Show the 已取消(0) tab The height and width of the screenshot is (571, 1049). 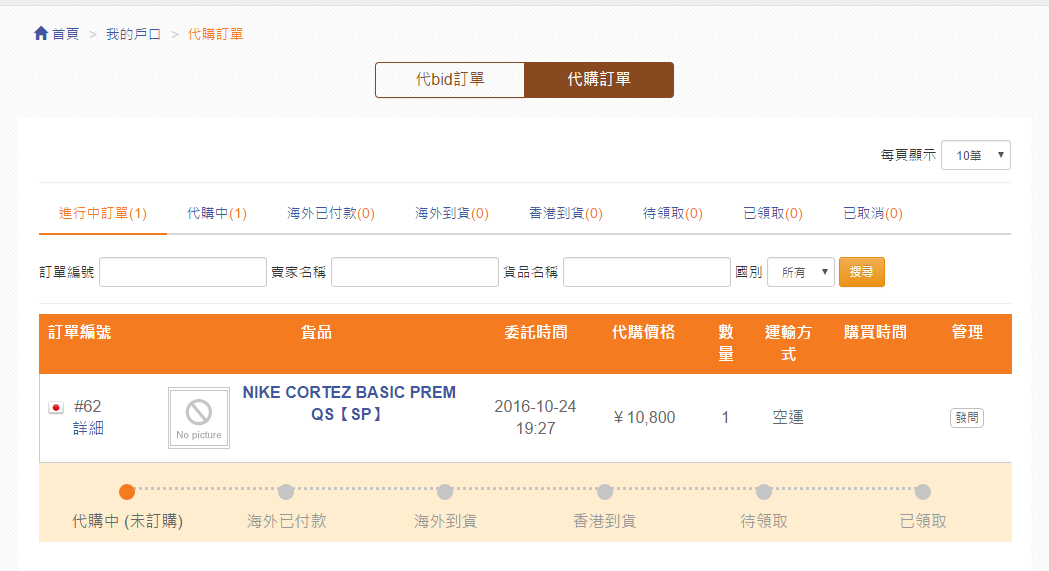tap(872, 213)
